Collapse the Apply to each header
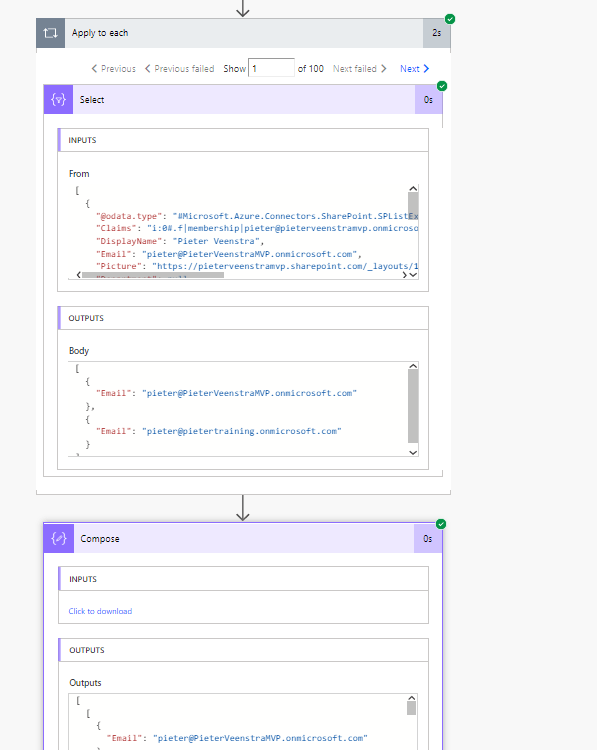 [x=243, y=33]
